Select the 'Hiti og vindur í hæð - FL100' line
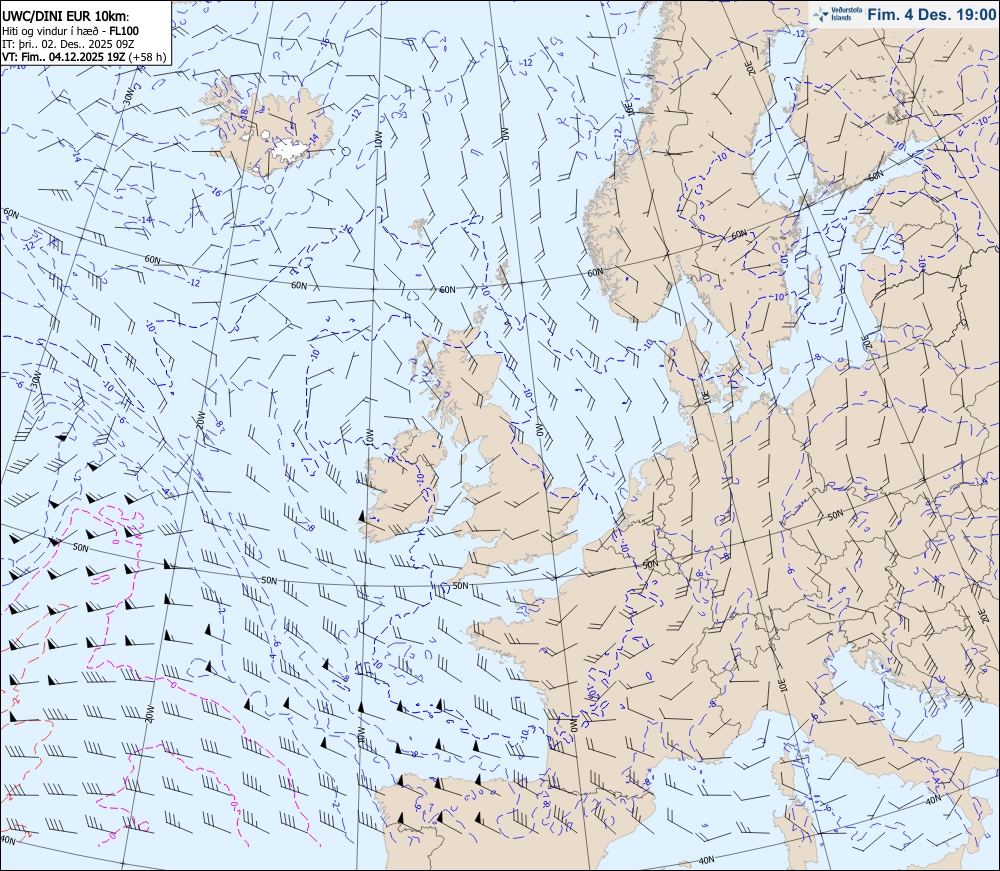Image resolution: width=1000 pixels, height=871 pixels. tap(70, 31)
